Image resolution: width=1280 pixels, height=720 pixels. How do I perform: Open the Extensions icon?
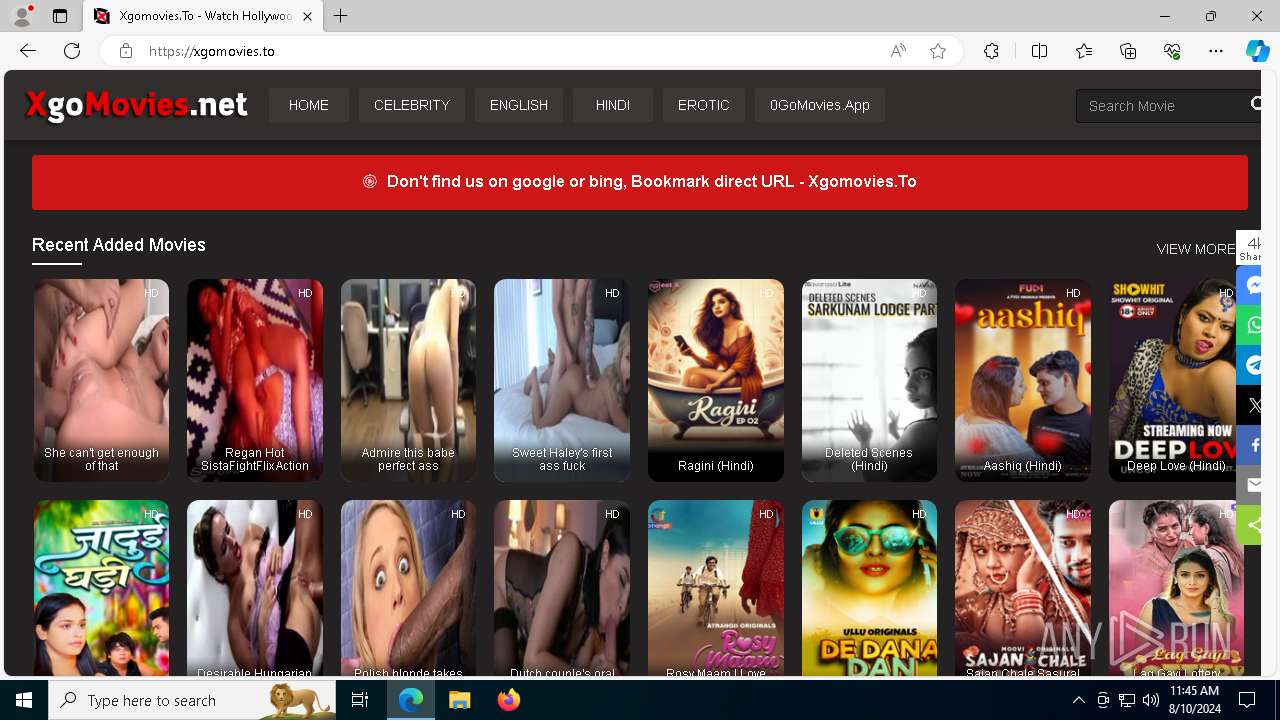tap(991, 51)
